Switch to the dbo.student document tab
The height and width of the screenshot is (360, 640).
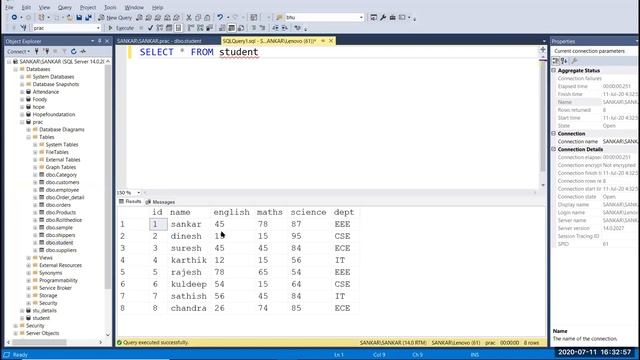tap(159, 41)
